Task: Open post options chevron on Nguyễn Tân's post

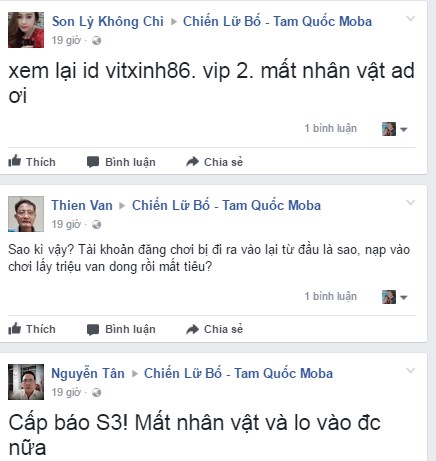Action: pos(411,370)
